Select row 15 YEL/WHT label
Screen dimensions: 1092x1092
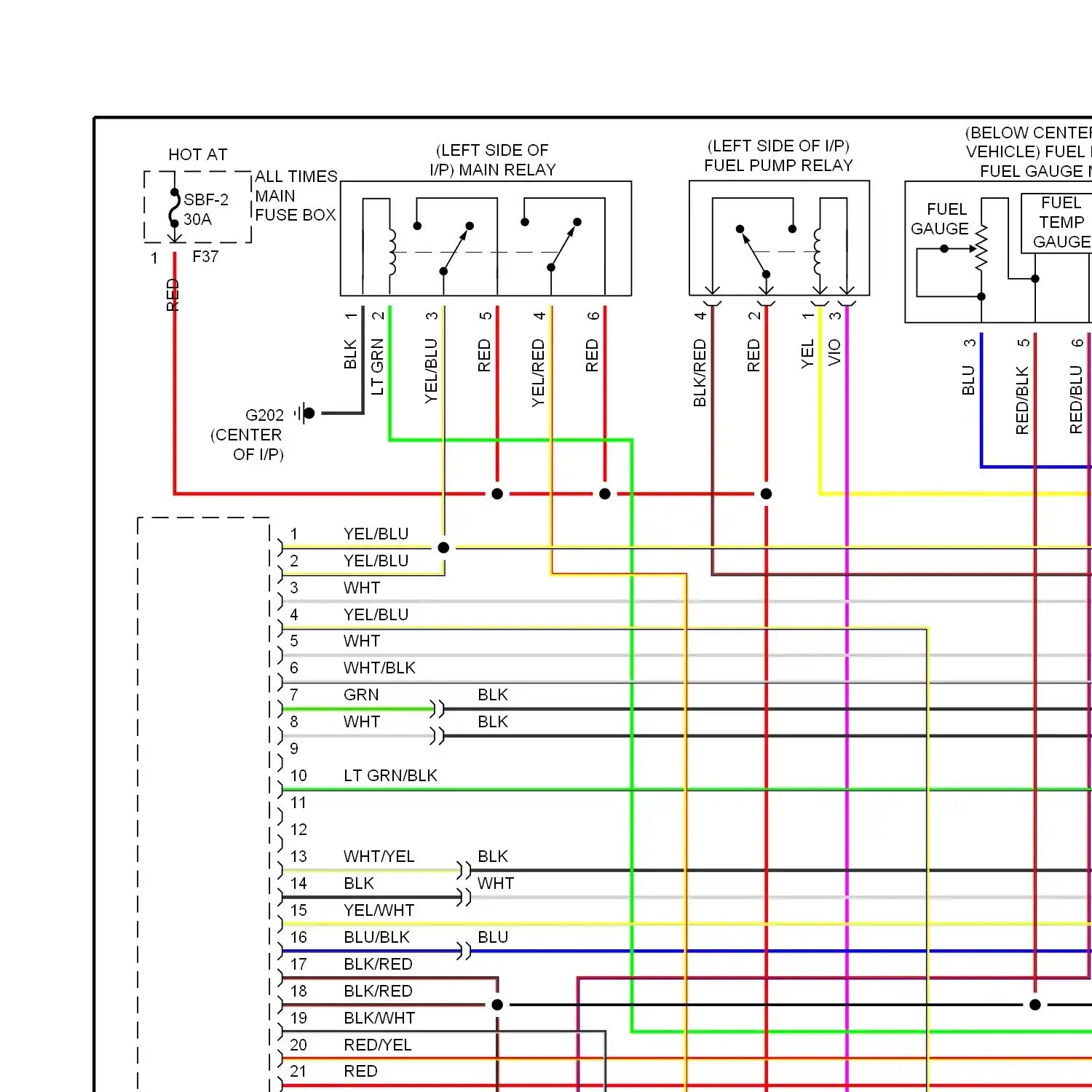(379, 910)
